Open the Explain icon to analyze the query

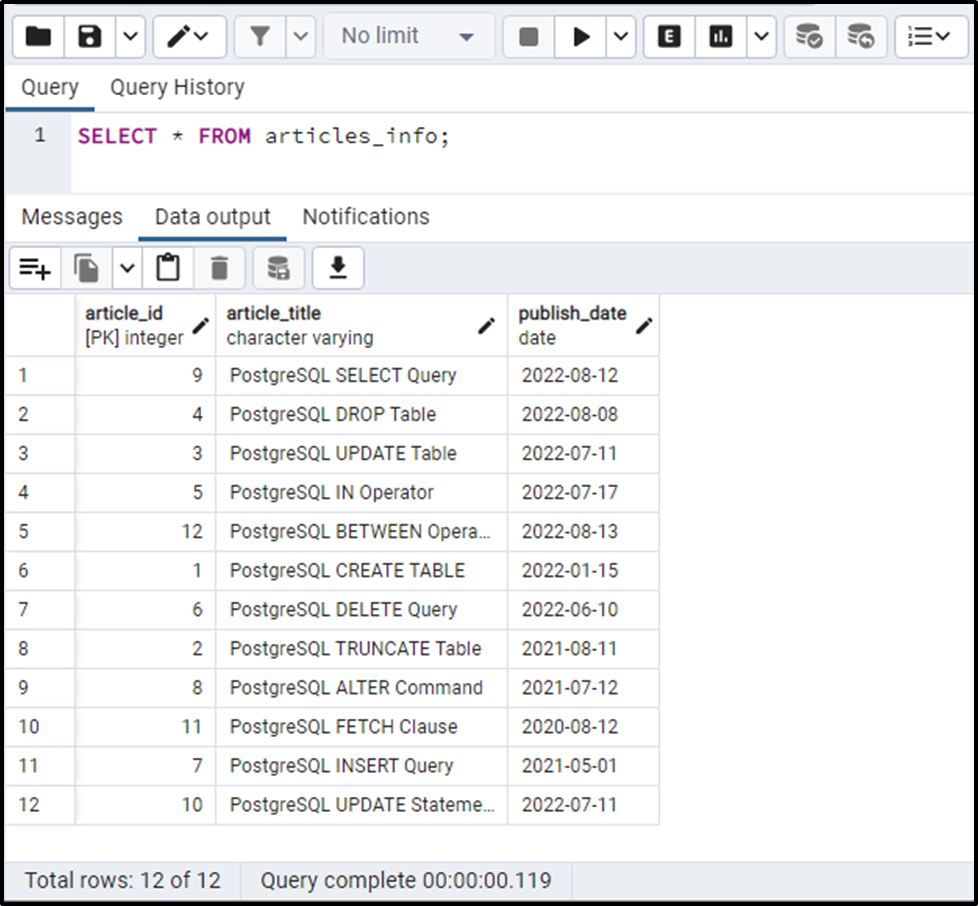point(668,36)
